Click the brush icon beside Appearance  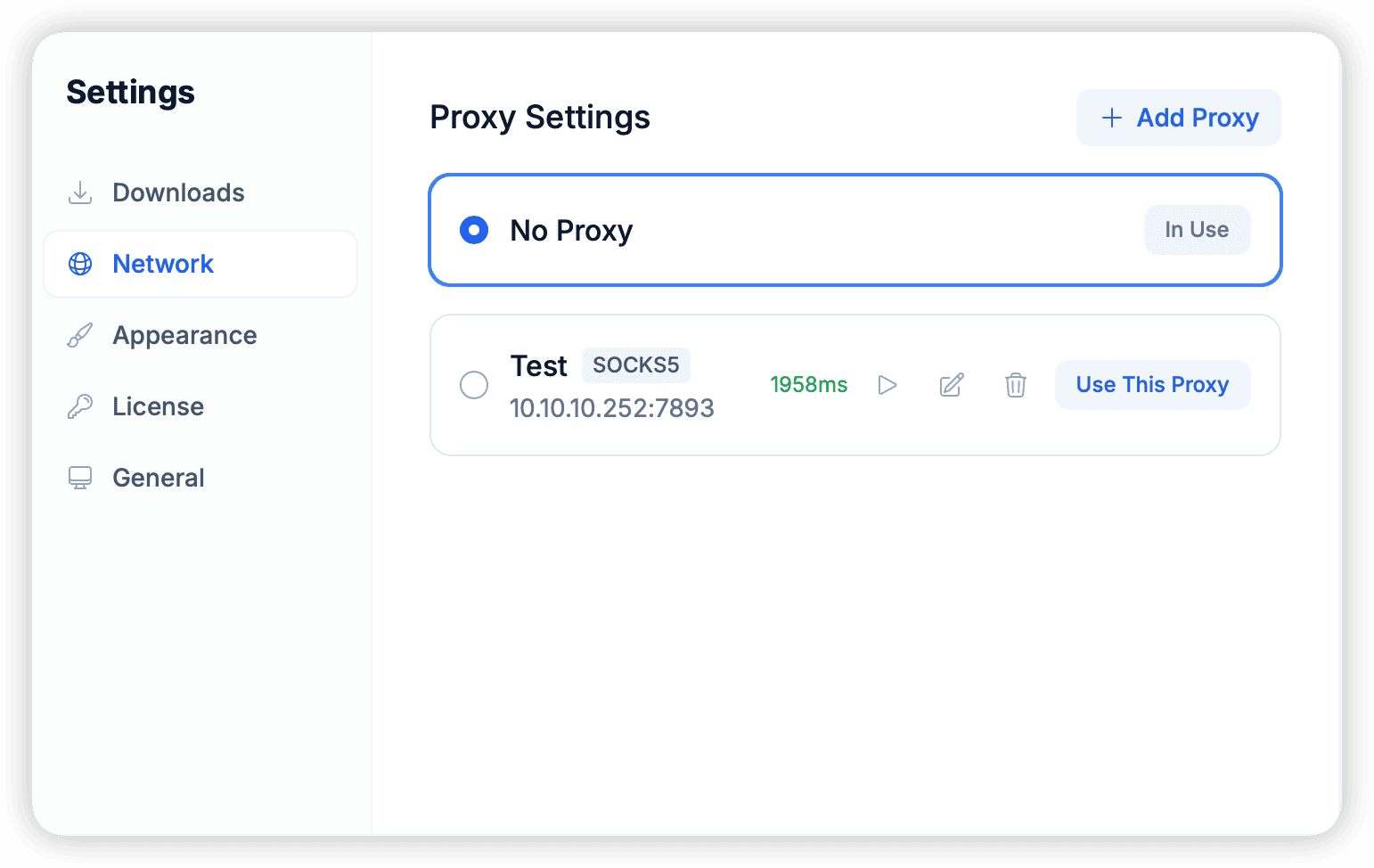80,335
